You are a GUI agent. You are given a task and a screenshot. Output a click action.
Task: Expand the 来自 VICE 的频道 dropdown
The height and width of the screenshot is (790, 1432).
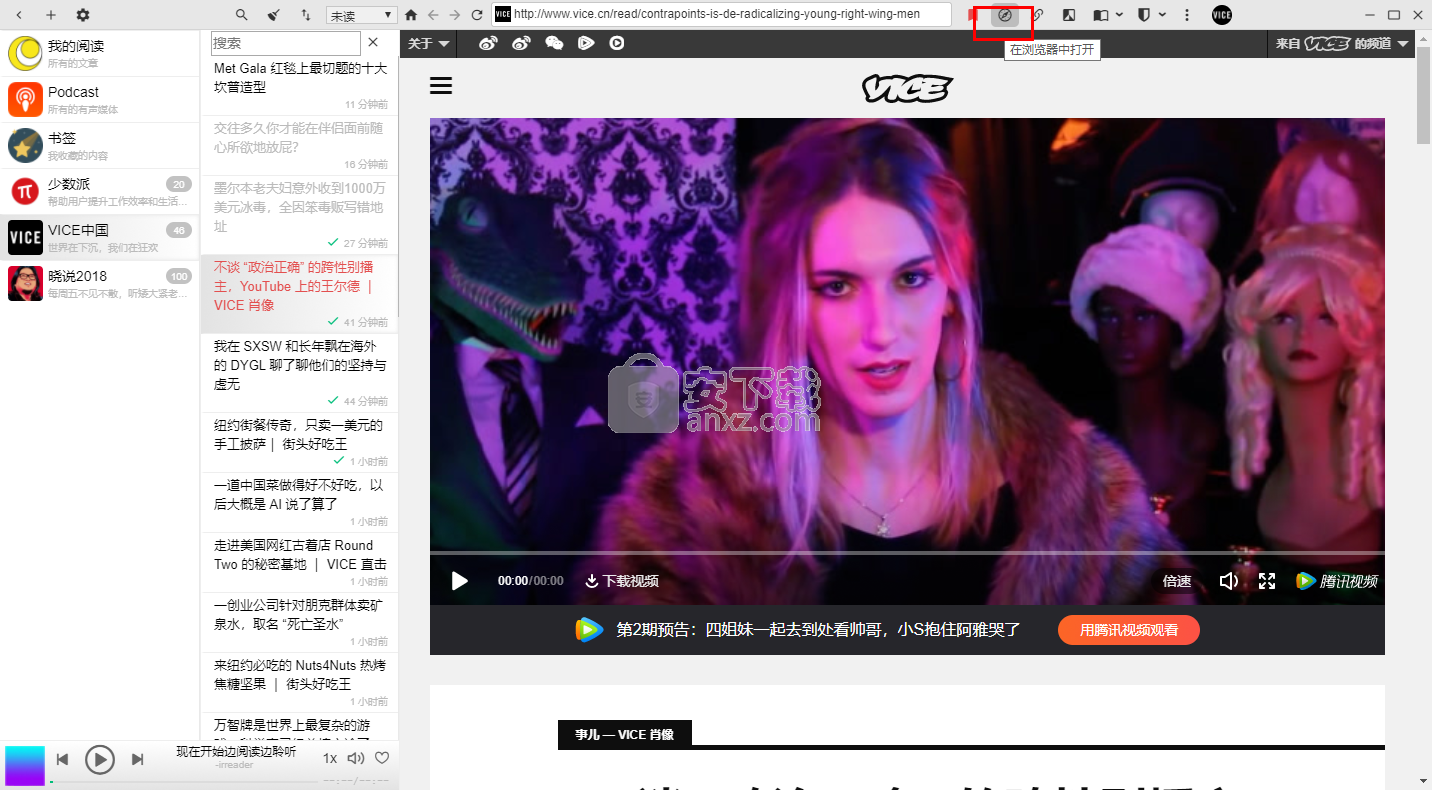click(1342, 43)
